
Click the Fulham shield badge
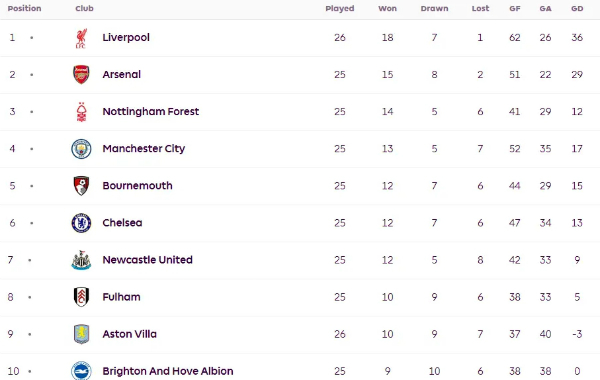(81, 297)
